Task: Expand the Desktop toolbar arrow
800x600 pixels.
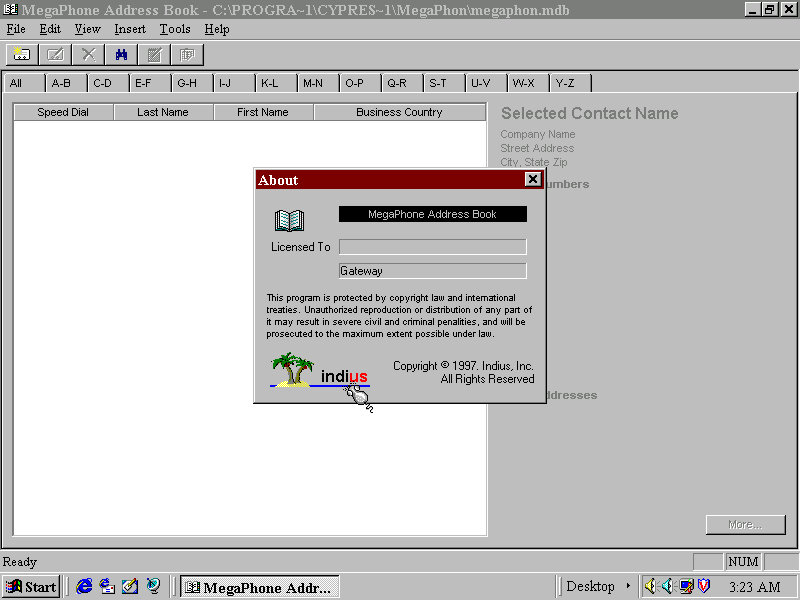Action: (x=628, y=587)
